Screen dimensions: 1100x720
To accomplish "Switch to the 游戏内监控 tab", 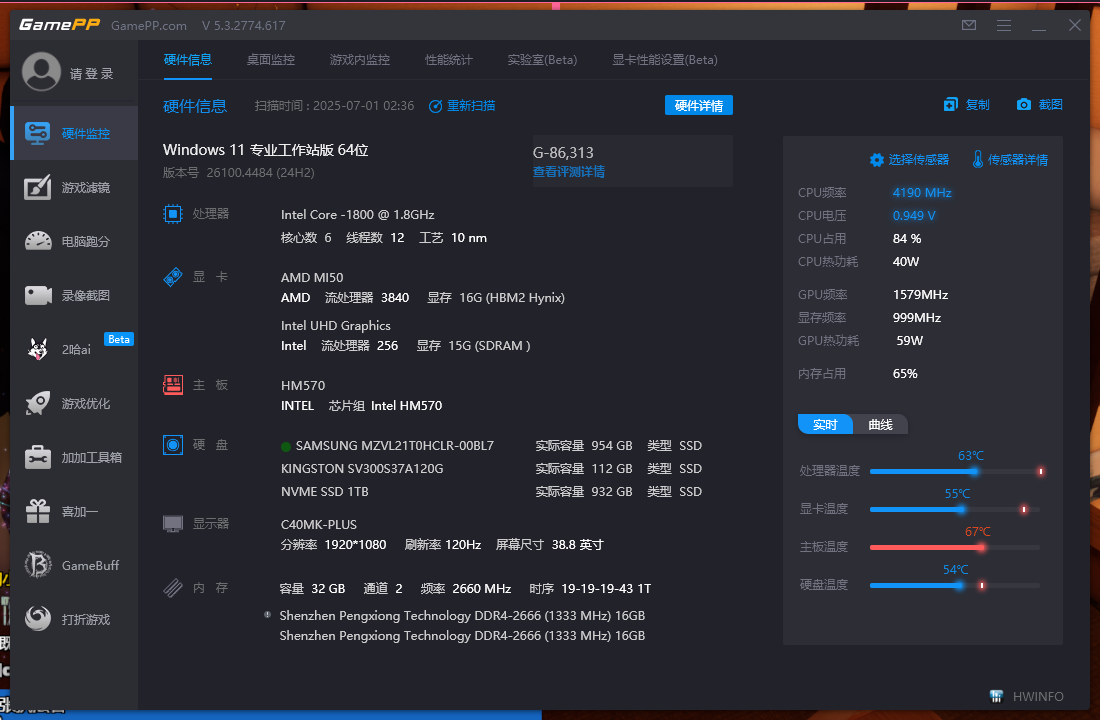I will (359, 60).
